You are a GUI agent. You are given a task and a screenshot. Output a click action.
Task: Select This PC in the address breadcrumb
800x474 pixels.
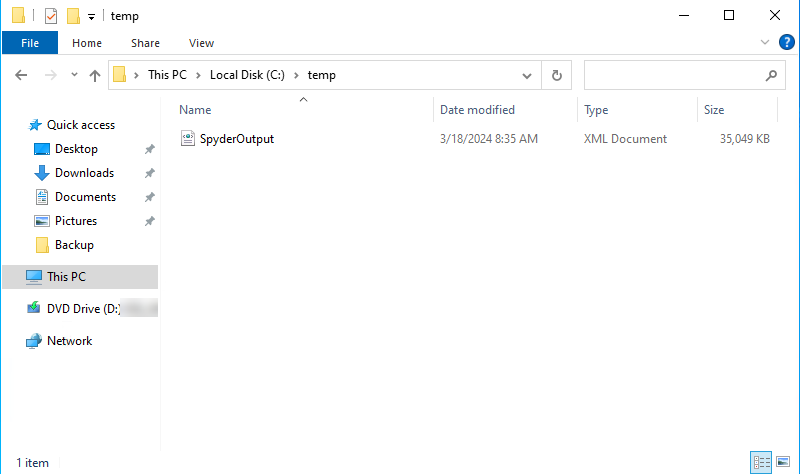click(x=167, y=75)
